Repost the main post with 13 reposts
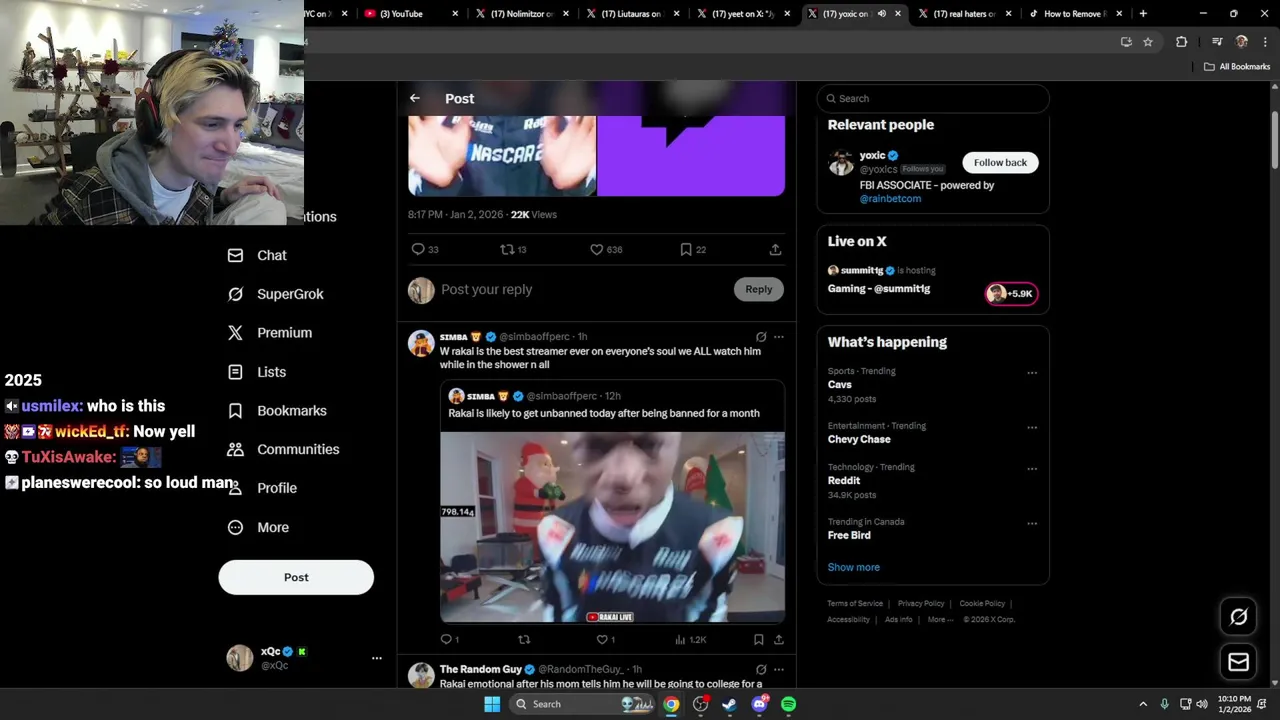This screenshot has width=1280, height=720. [513, 249]
